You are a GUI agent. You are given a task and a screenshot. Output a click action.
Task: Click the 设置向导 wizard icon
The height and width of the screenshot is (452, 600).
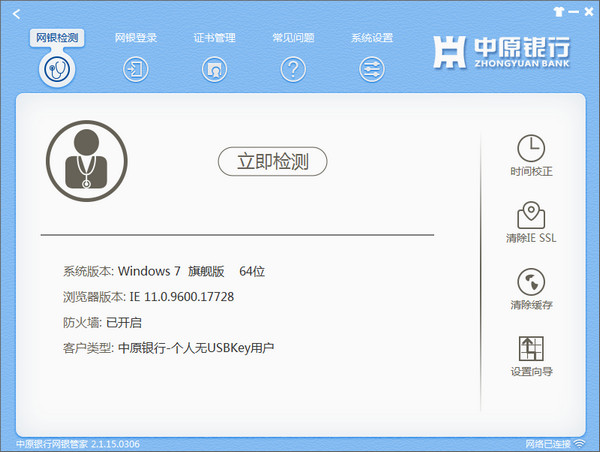531,349
